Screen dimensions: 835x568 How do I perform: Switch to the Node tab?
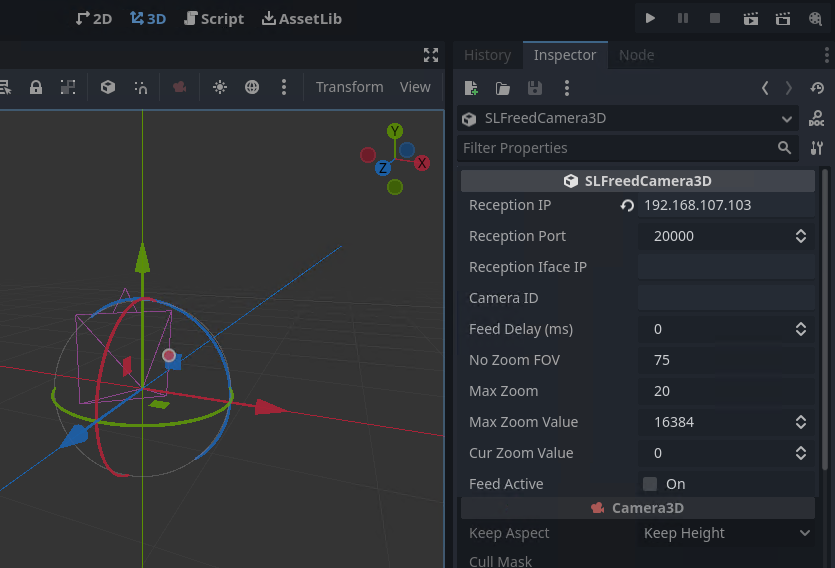click(x=636, y=55)
